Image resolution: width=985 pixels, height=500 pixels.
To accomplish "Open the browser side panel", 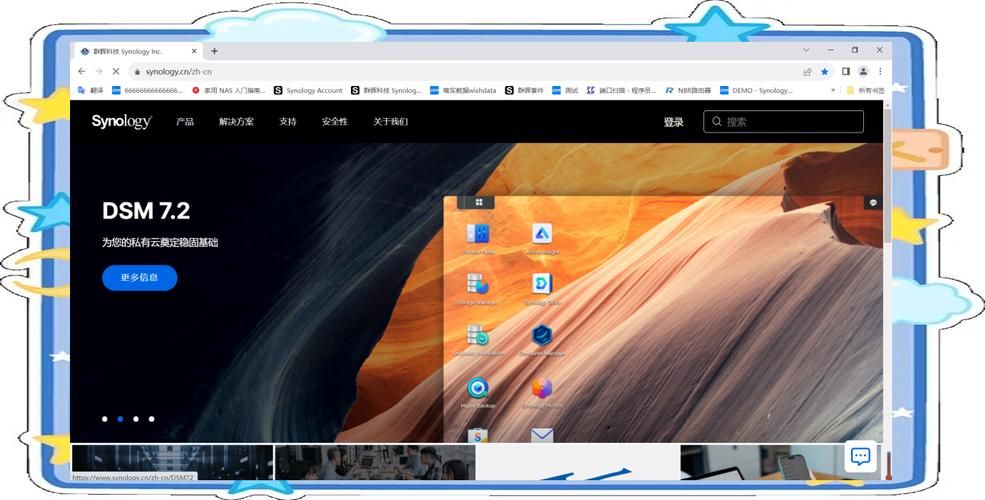I will pyautogui.click(x=846, y=72).
